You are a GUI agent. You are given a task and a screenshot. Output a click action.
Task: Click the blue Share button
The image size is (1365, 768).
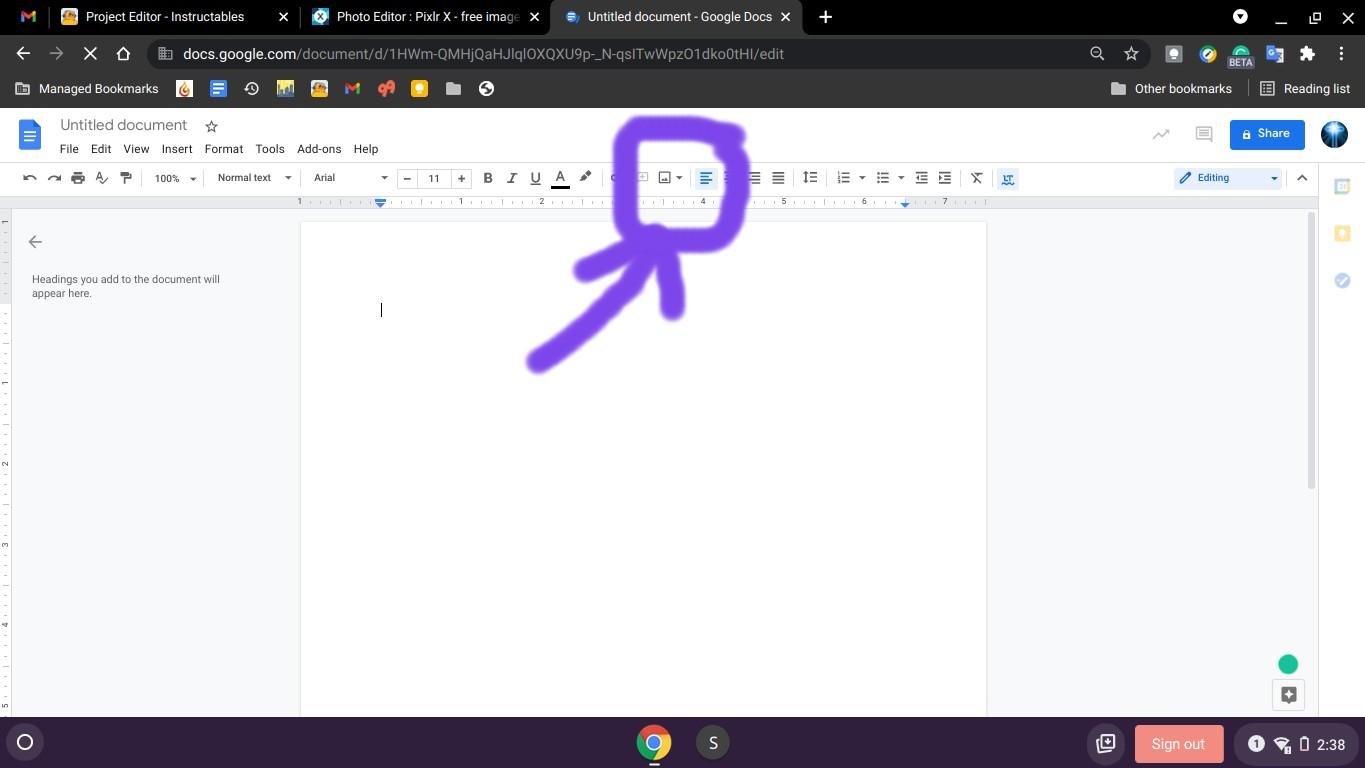point(1266,133)
